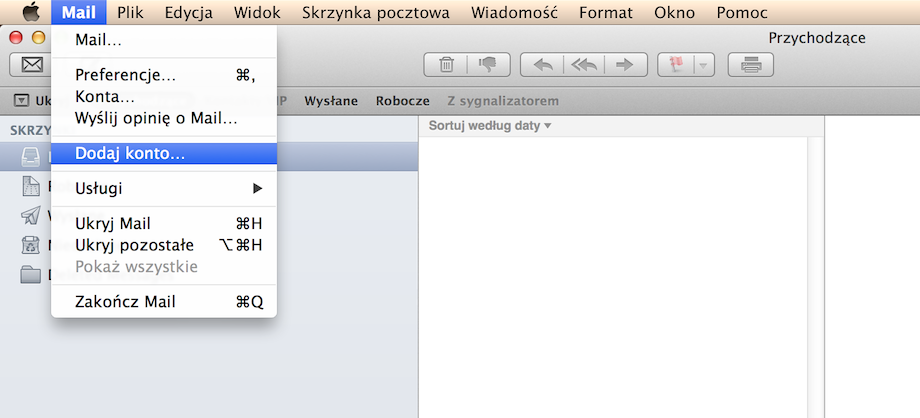Mark as junk with thumbs-down icon

(489, 65)
